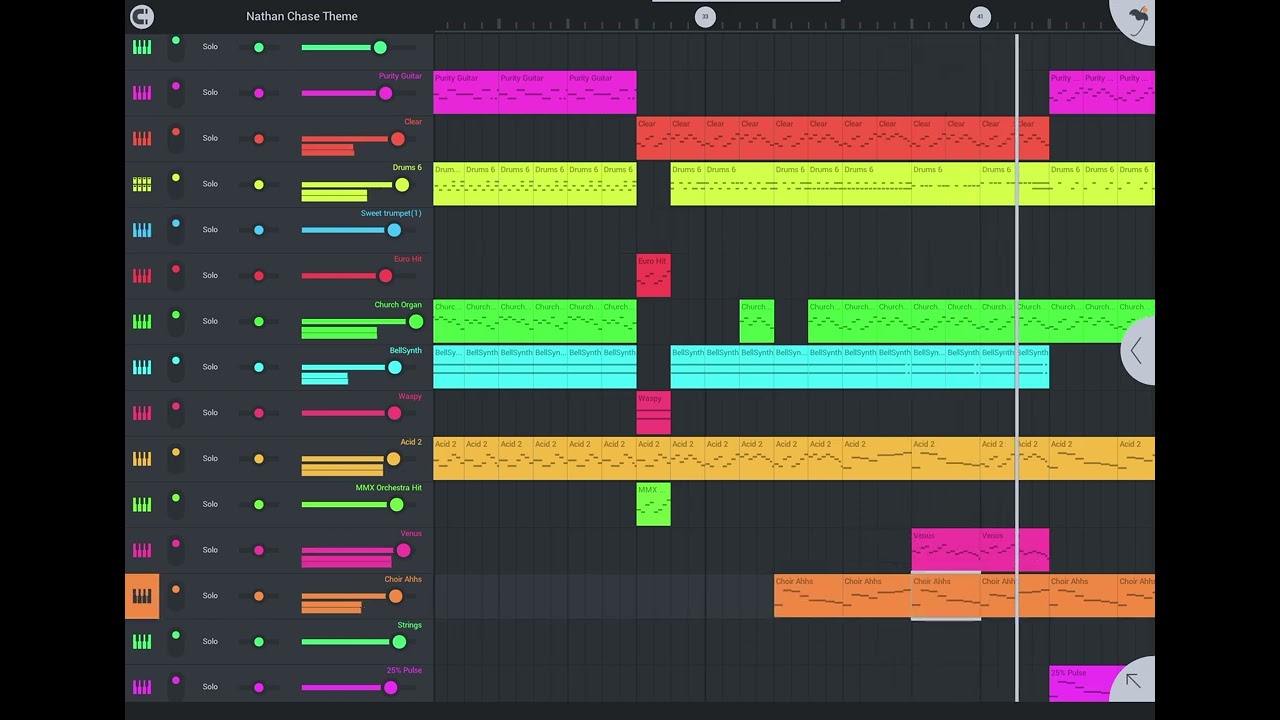Solo the Strings track
The image size is (1280, 720).
click(210, 642)
